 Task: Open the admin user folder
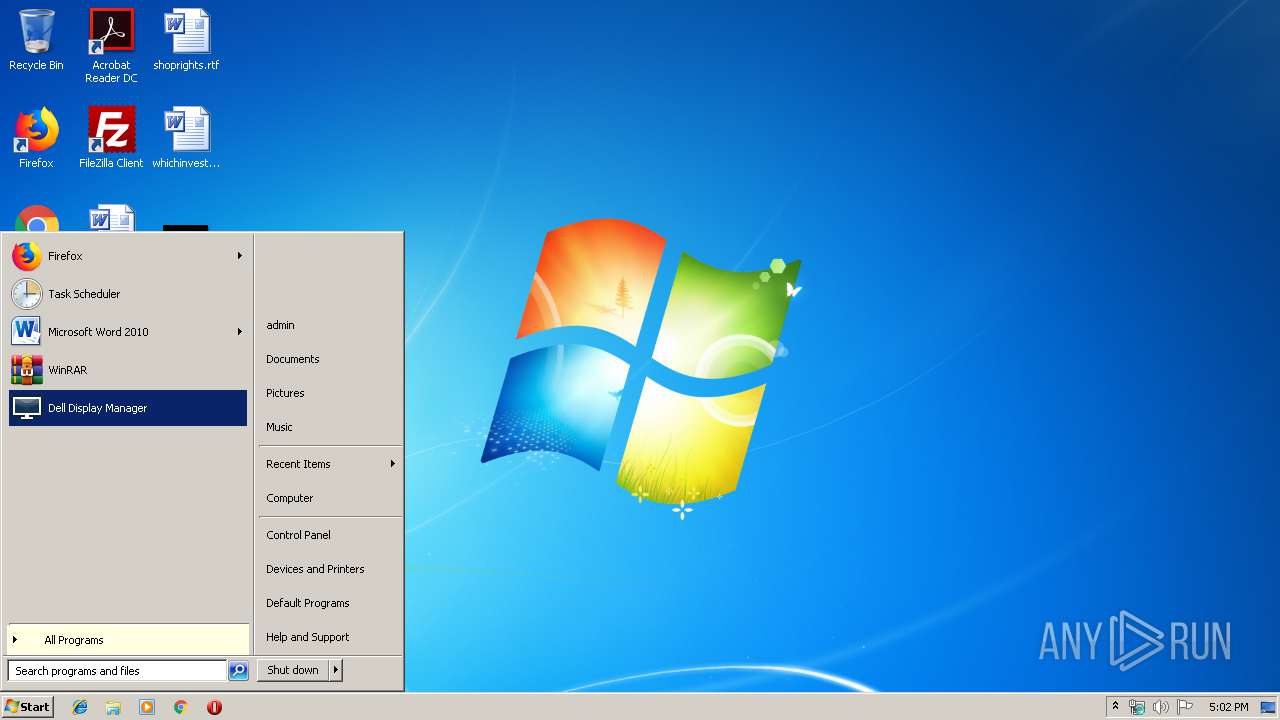click(x=330, y=325)
